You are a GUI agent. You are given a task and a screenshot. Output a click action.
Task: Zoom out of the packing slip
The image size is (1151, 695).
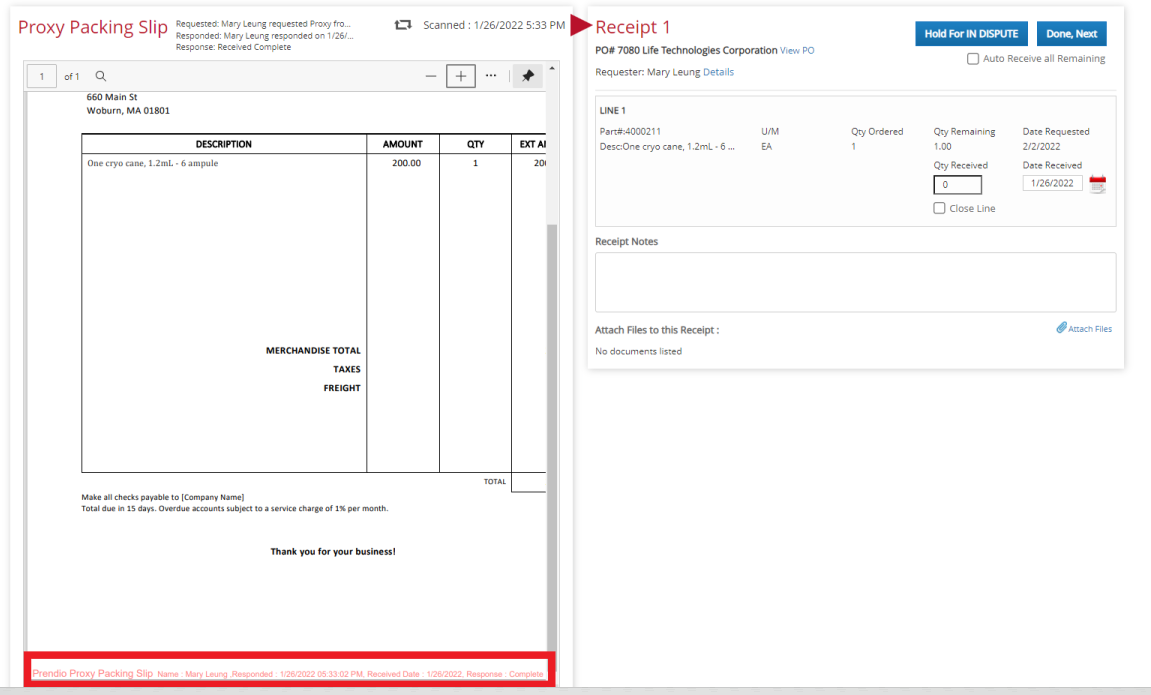(x=430, y=75)
